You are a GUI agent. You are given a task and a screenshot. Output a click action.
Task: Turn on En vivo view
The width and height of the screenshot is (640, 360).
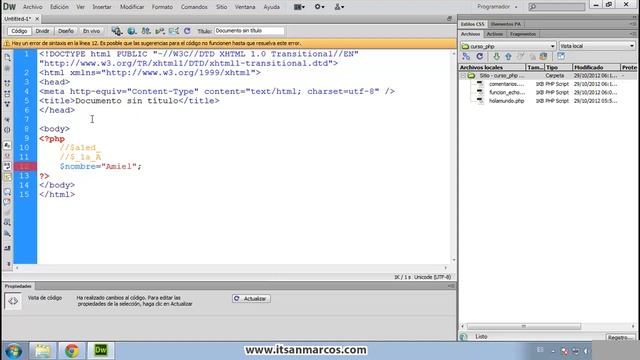[91, 31]
